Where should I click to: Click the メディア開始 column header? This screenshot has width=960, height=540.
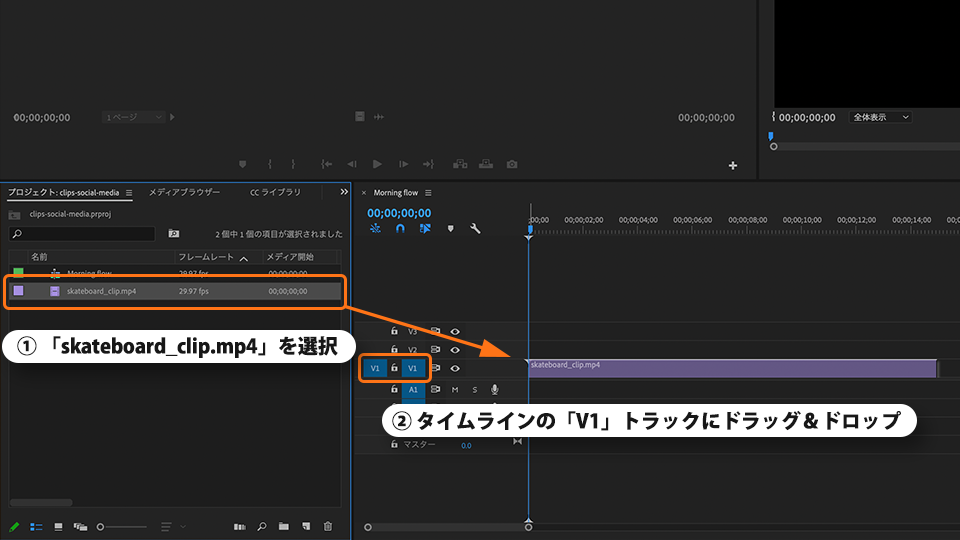pyautogui.click(x=290, y=257)
